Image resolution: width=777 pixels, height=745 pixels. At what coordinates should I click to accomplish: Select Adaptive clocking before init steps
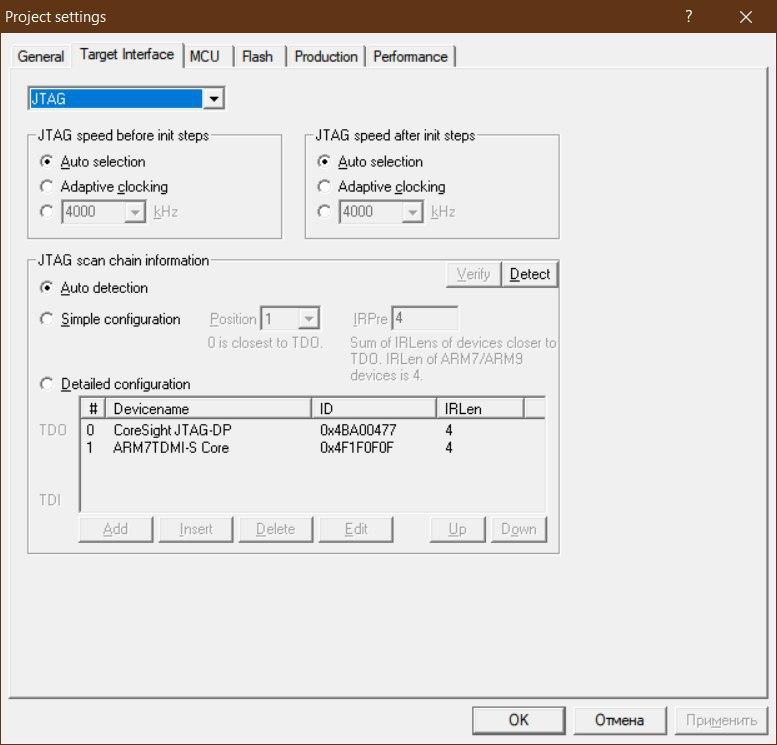pos(46,187)
